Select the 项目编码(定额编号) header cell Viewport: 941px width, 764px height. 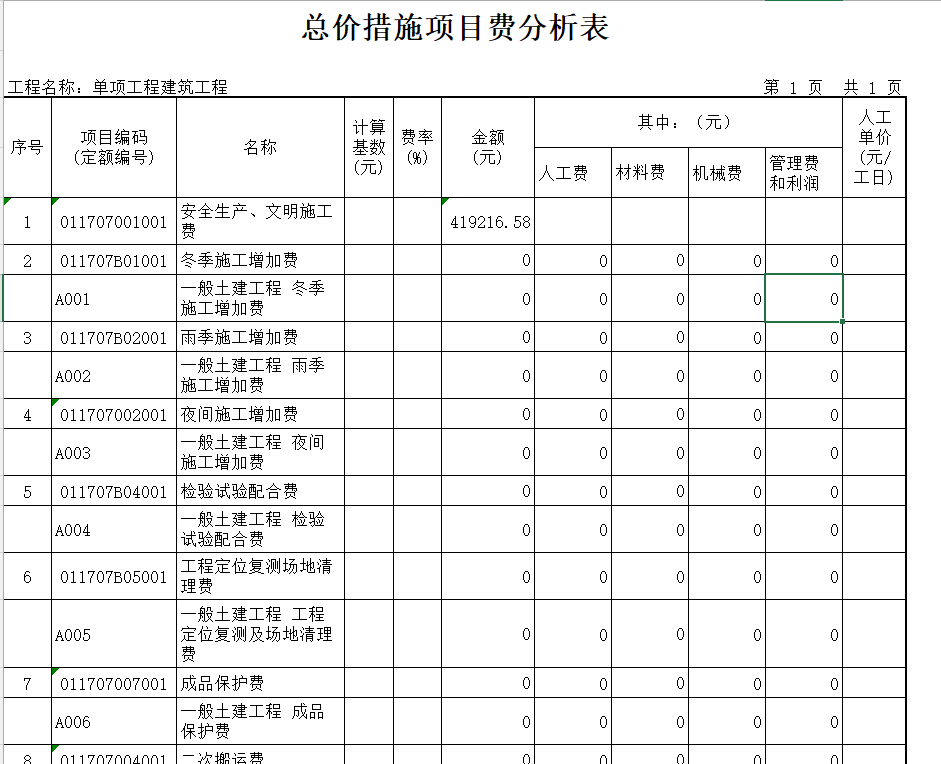tap(114, 147)
